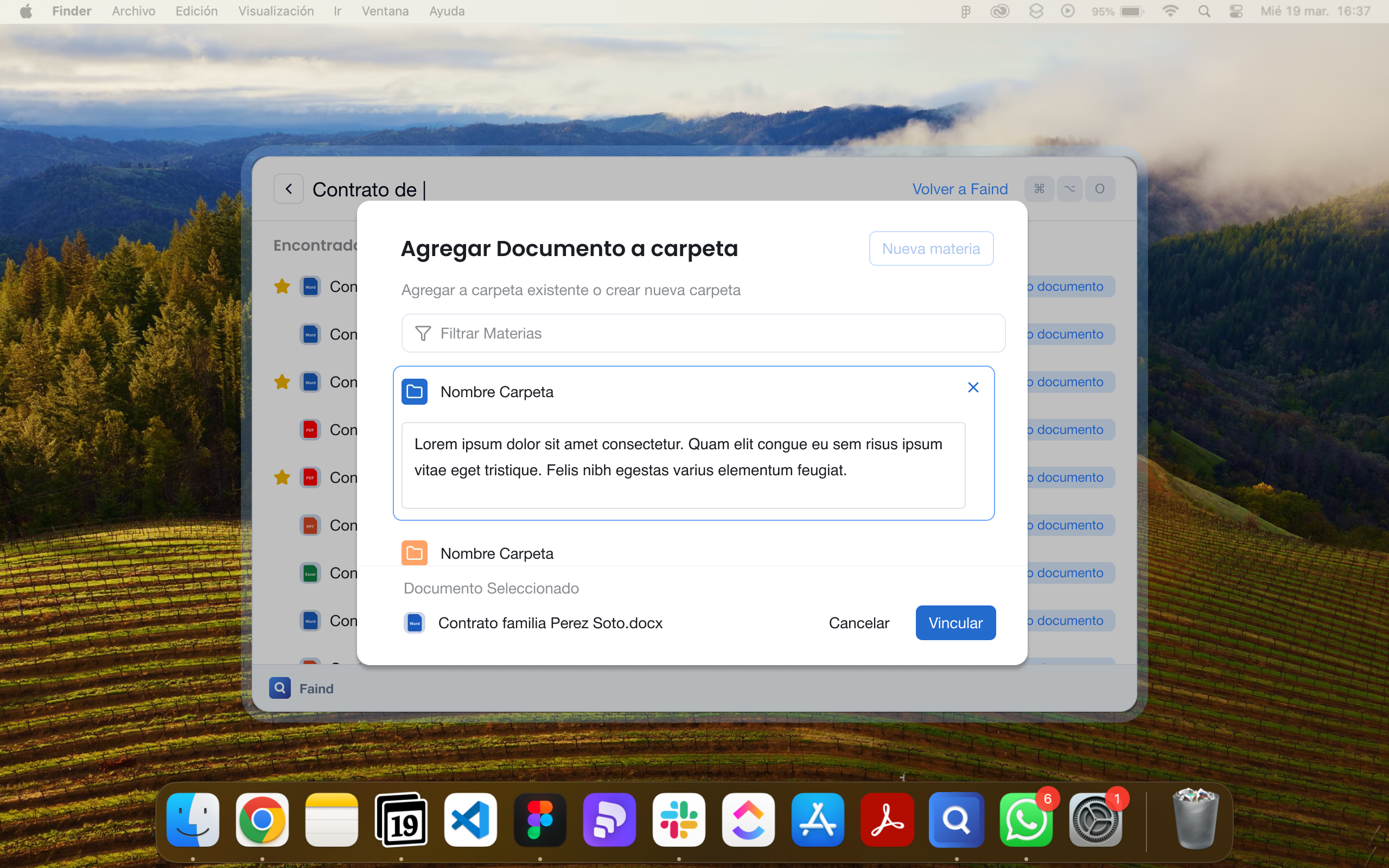Toggle the star on the fifth document
Viewport: 1389px width, 868px height.
click(282, 477)
